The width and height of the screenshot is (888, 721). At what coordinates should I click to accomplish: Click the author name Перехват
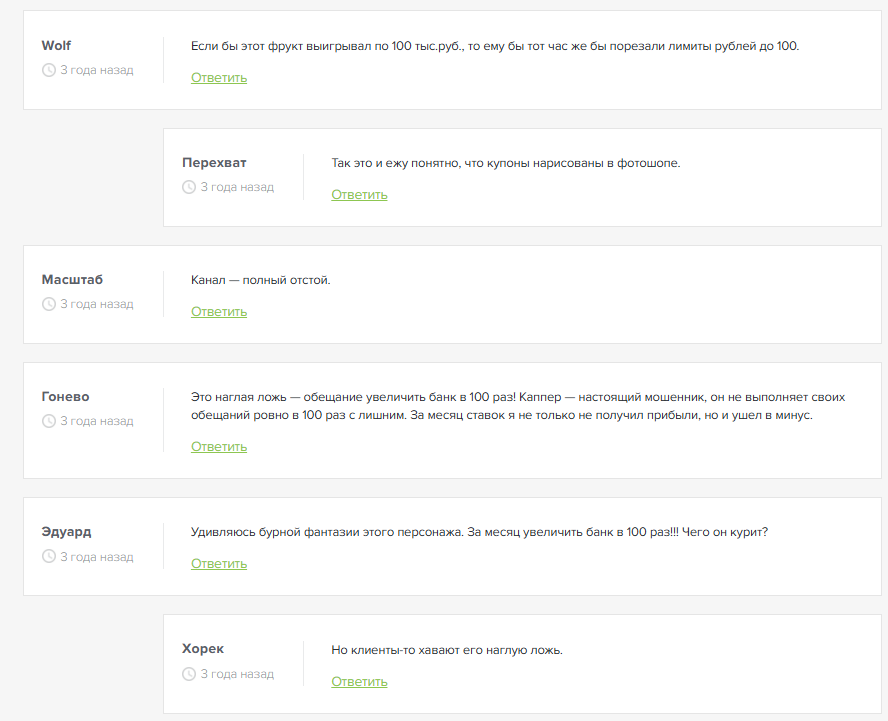[x=214, y=162]
